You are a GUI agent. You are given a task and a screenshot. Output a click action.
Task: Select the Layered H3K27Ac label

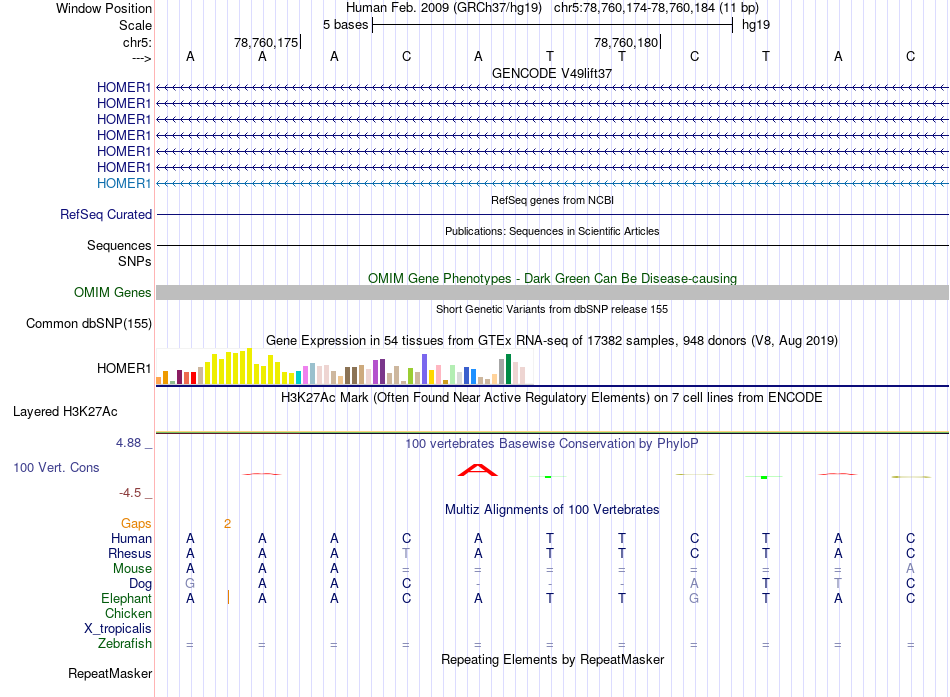(65, 412)
